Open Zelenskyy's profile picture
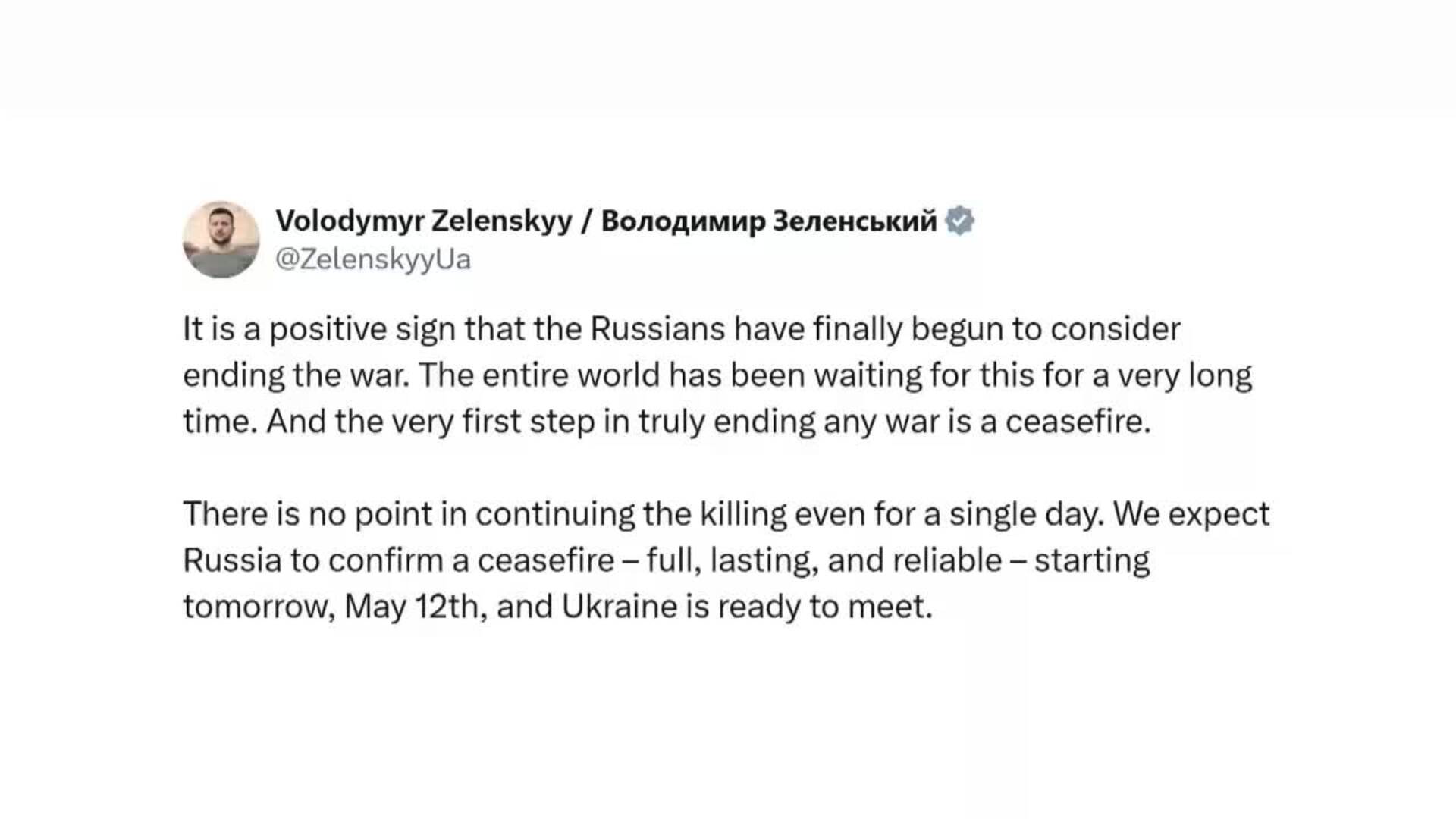 click(x=221, y=240)
